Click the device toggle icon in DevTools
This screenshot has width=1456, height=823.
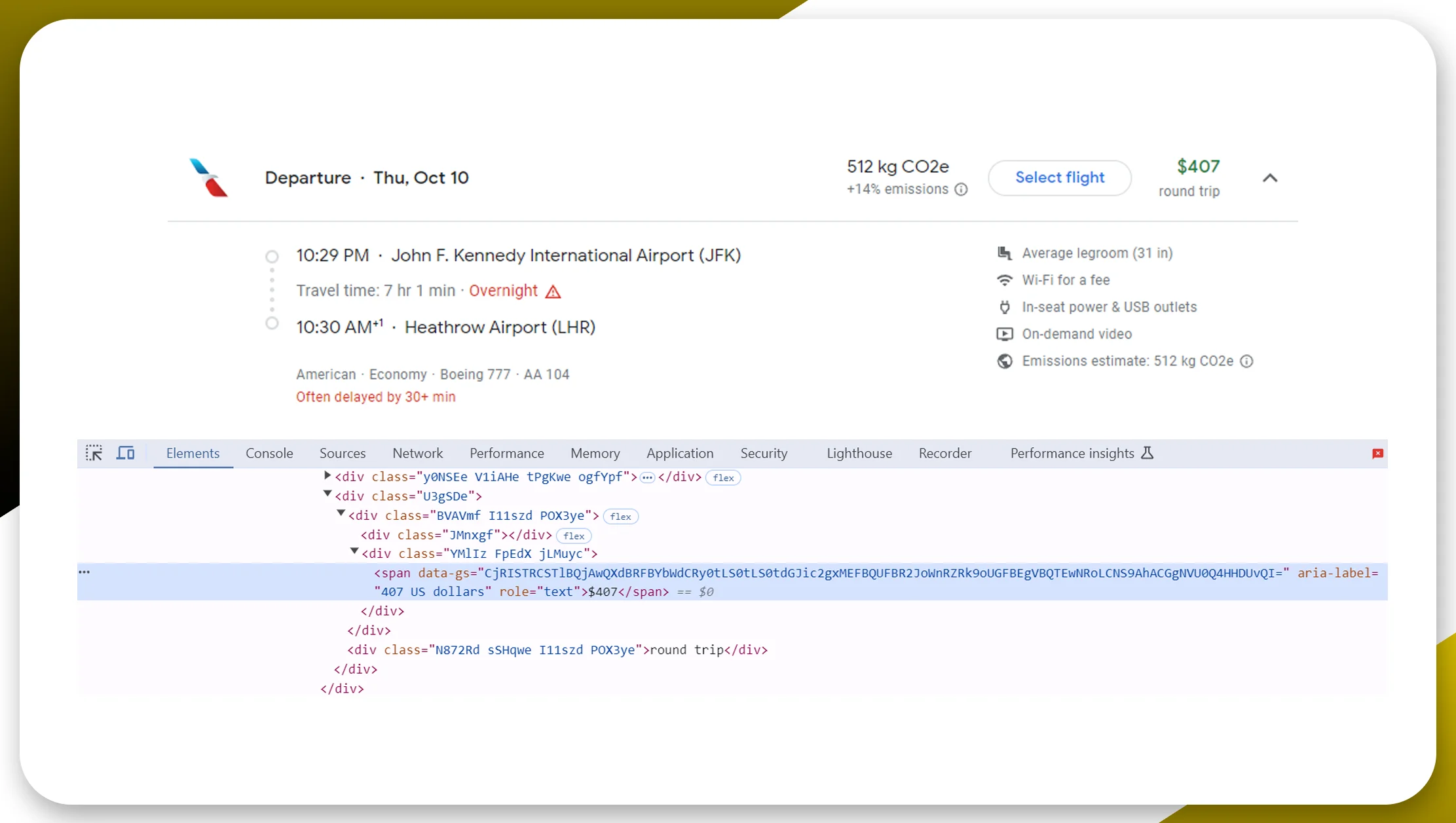click(126, 453)
